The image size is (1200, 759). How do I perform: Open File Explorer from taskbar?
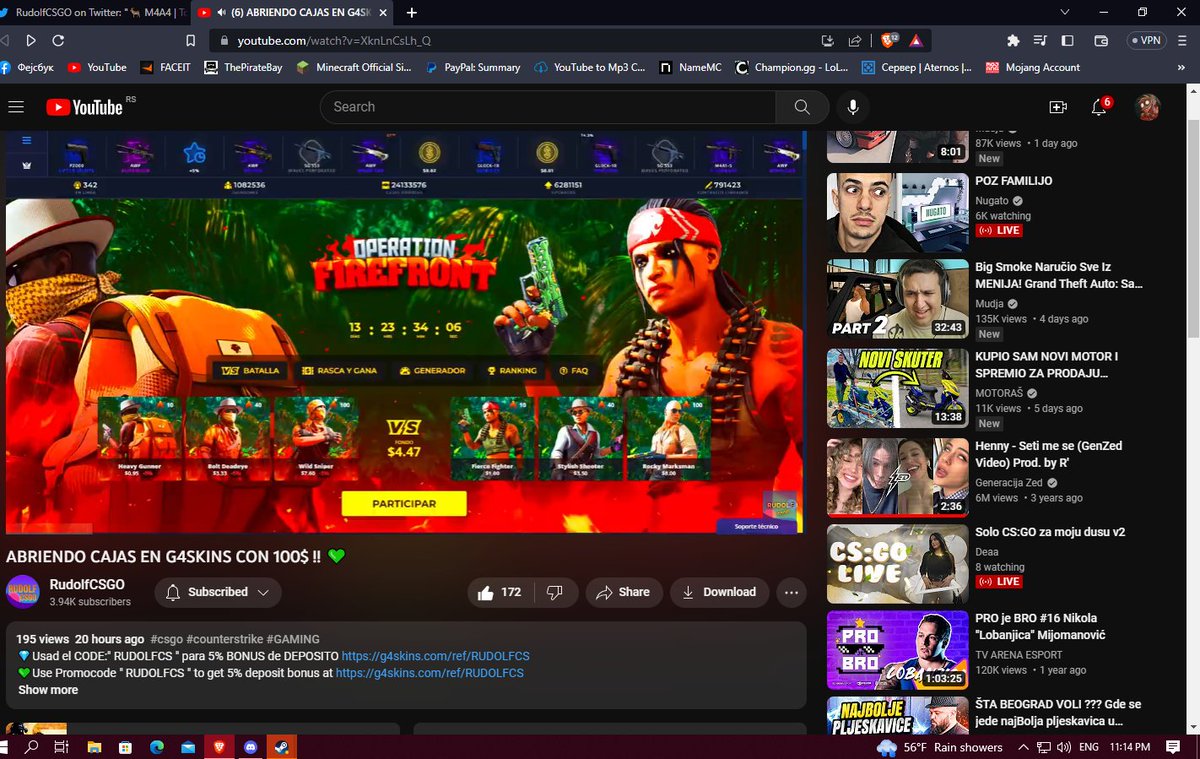tap(94, 746)
